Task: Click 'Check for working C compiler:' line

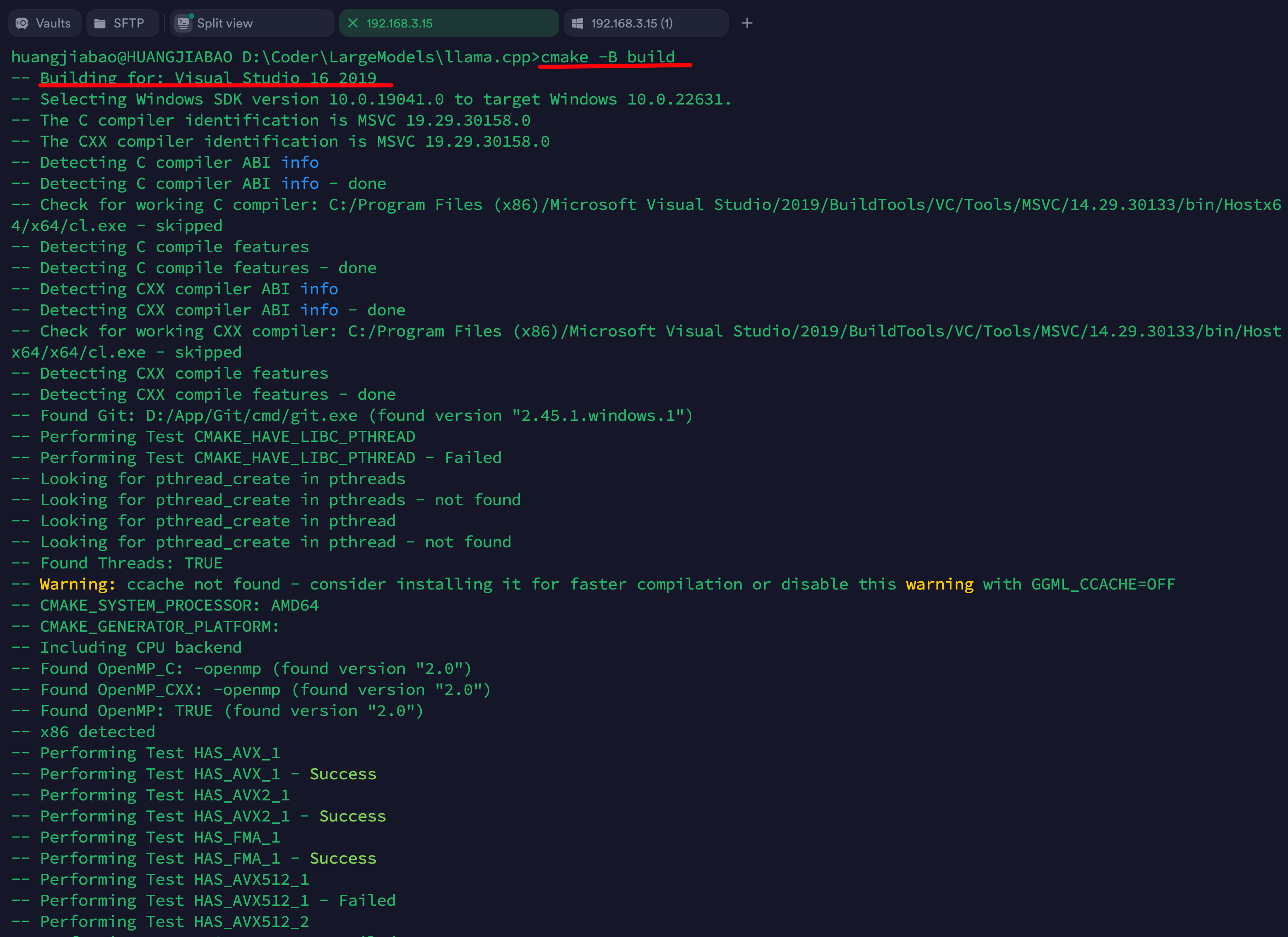Action: [646, 215]
